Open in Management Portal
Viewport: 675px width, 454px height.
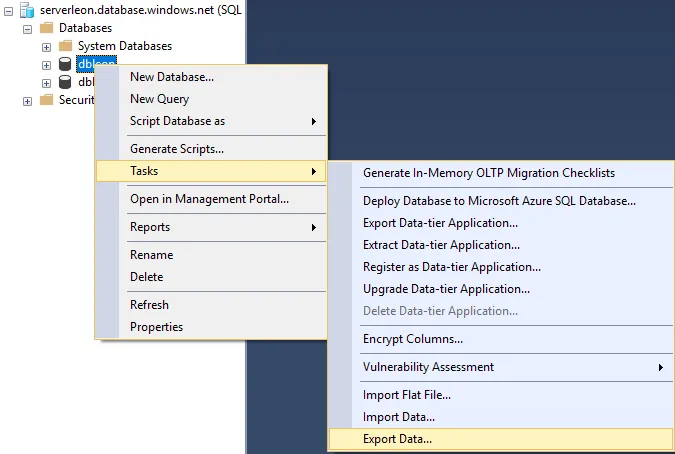click(x=209, y=199)
